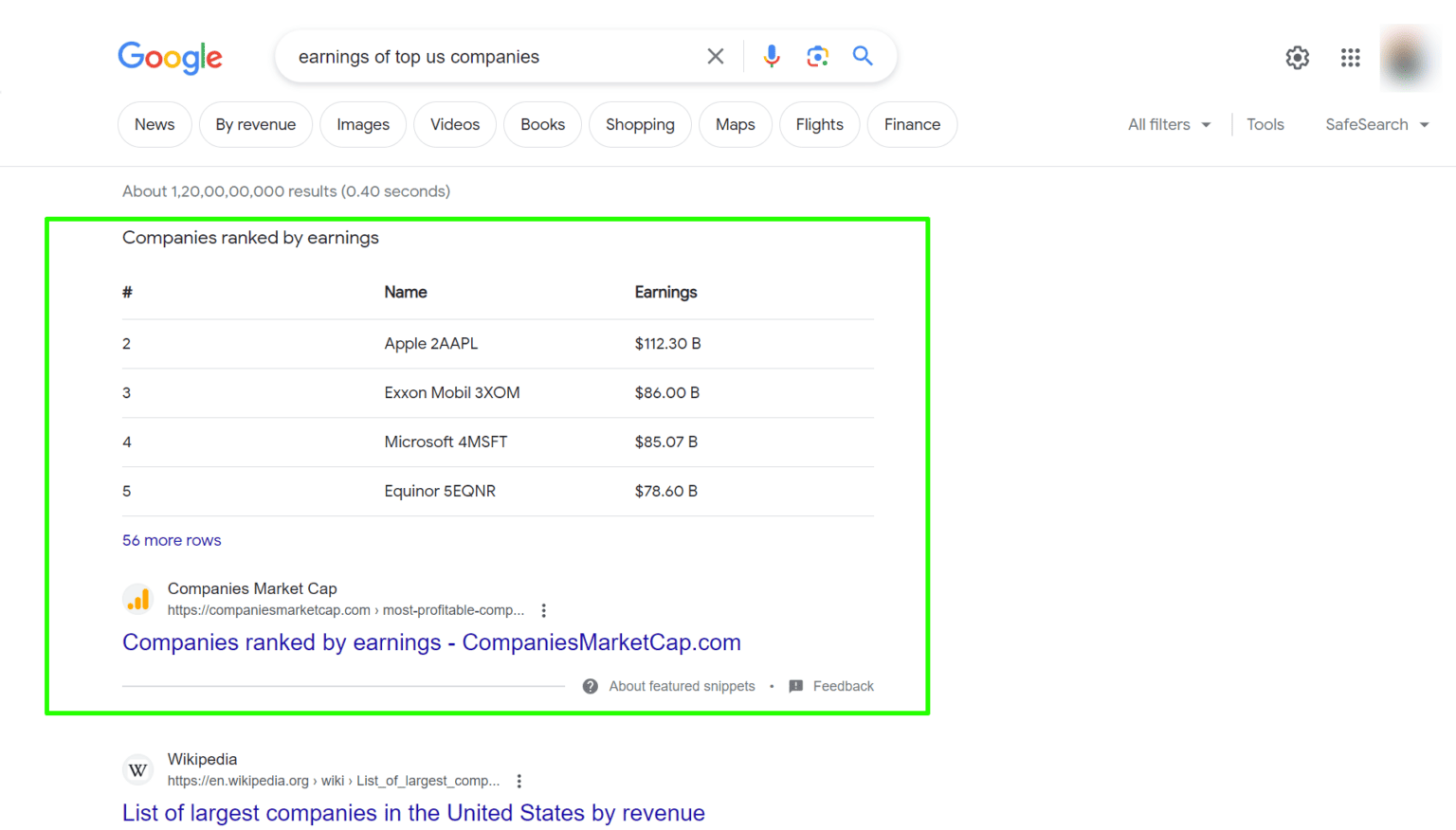Open Tools to toggle search options
The image size is (1456, 830).
pos(1265,124)
